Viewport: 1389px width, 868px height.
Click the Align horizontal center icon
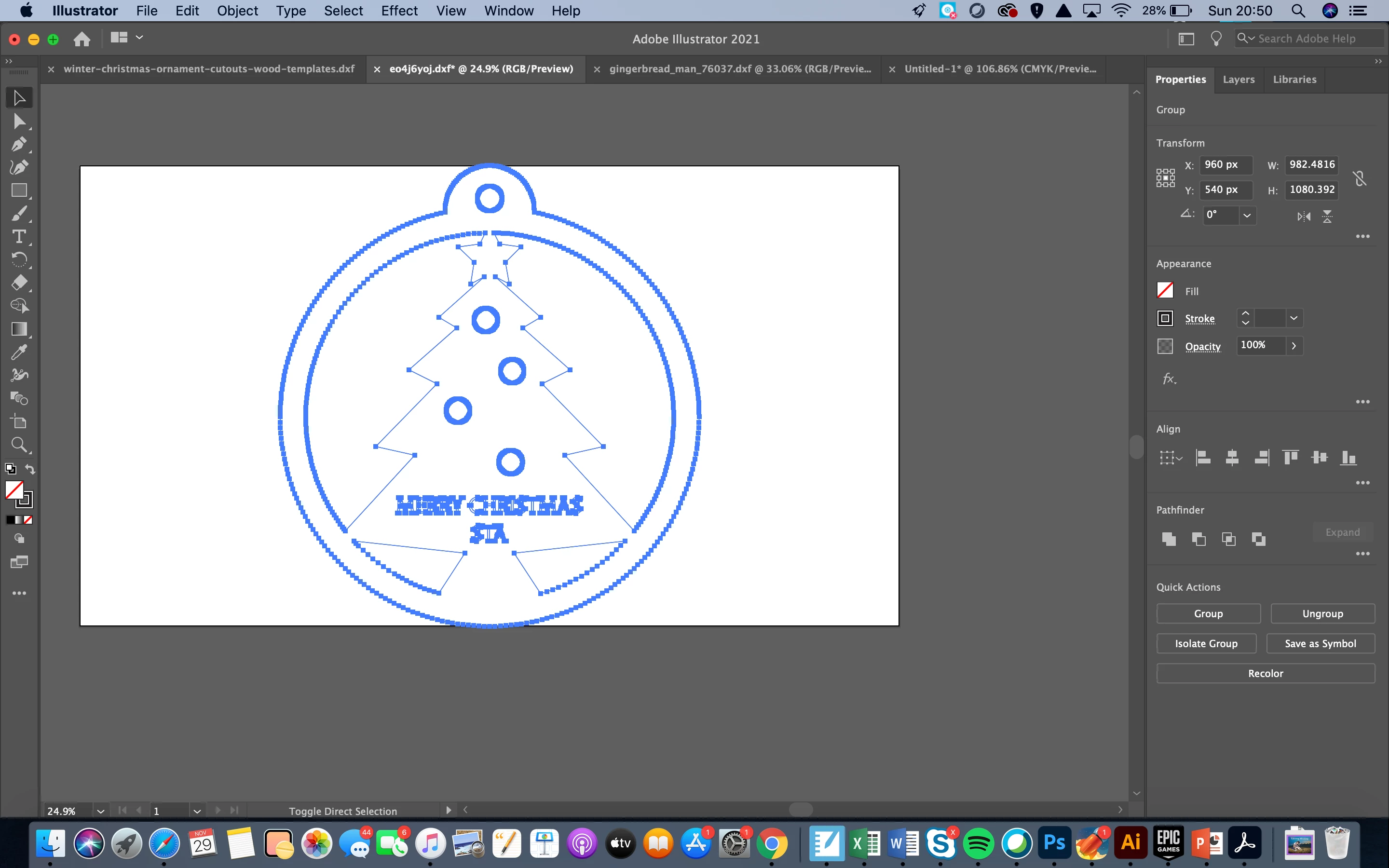1232,458
